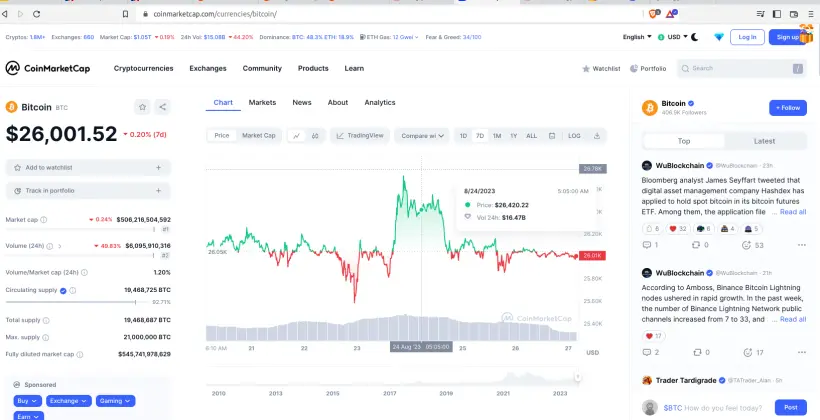The height and width of the screenshot is (420, 820).
Task: Switch to the Analytics tab
Action: 380,103
